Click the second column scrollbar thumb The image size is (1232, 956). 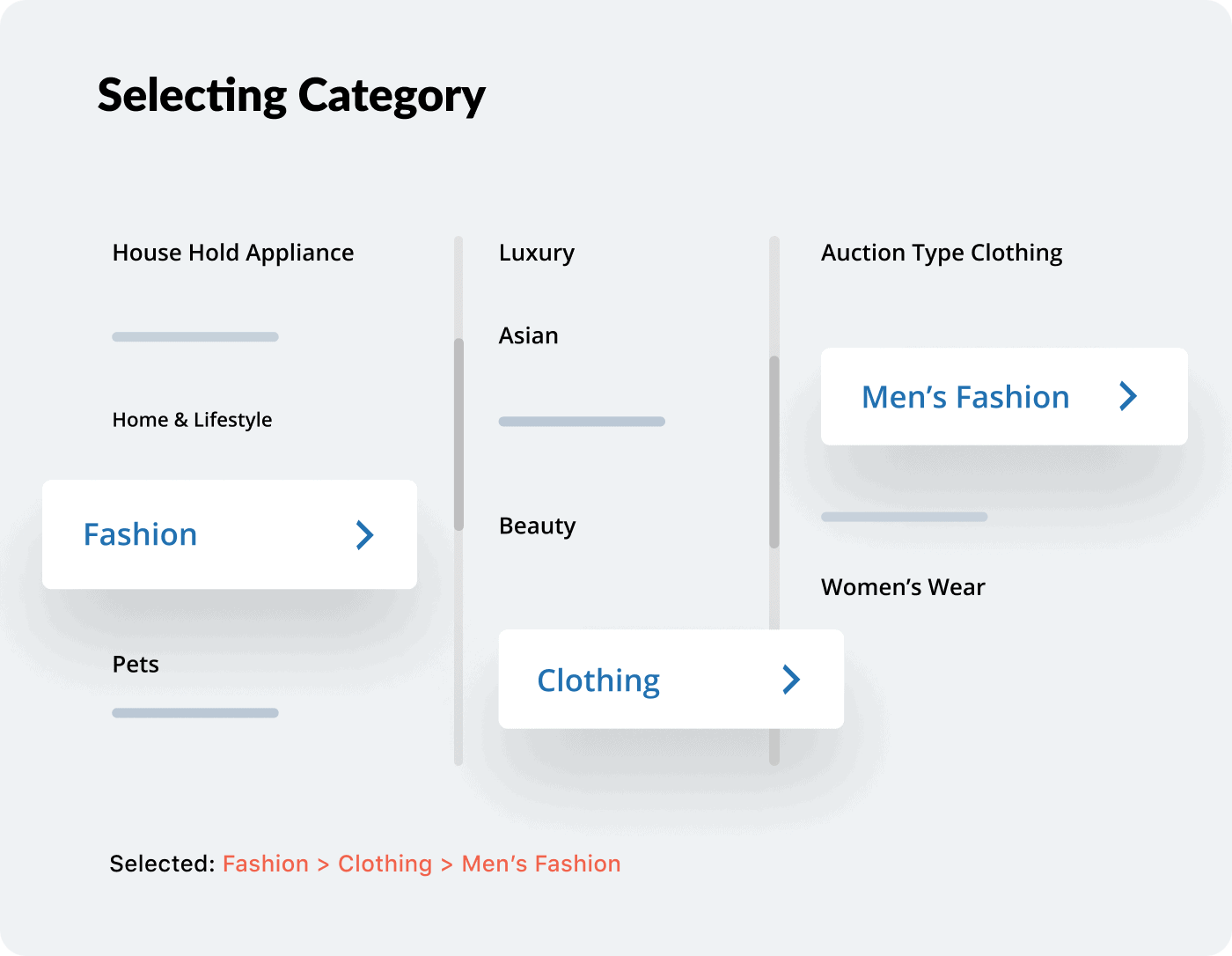tap(774, 452)
